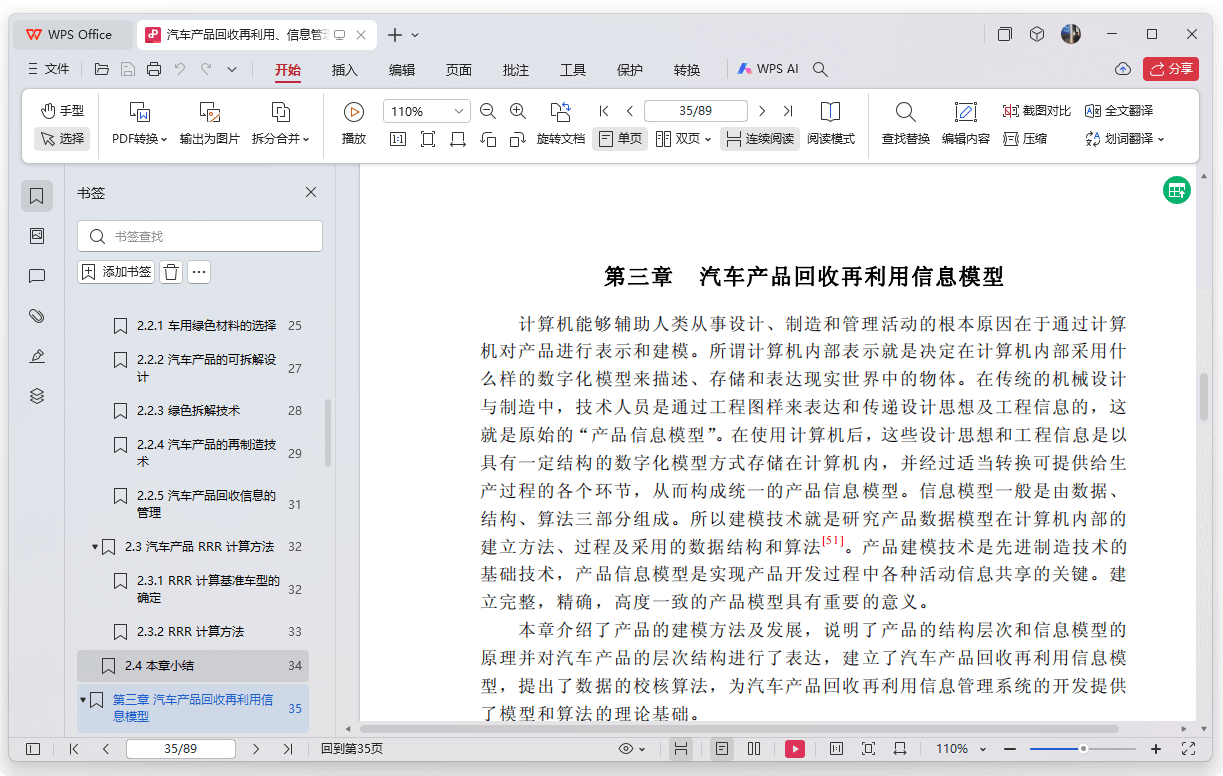This screenshot has height=776, width=1223.
Task: Click the delete bookmark trash icon
Action: coord(171,271)
